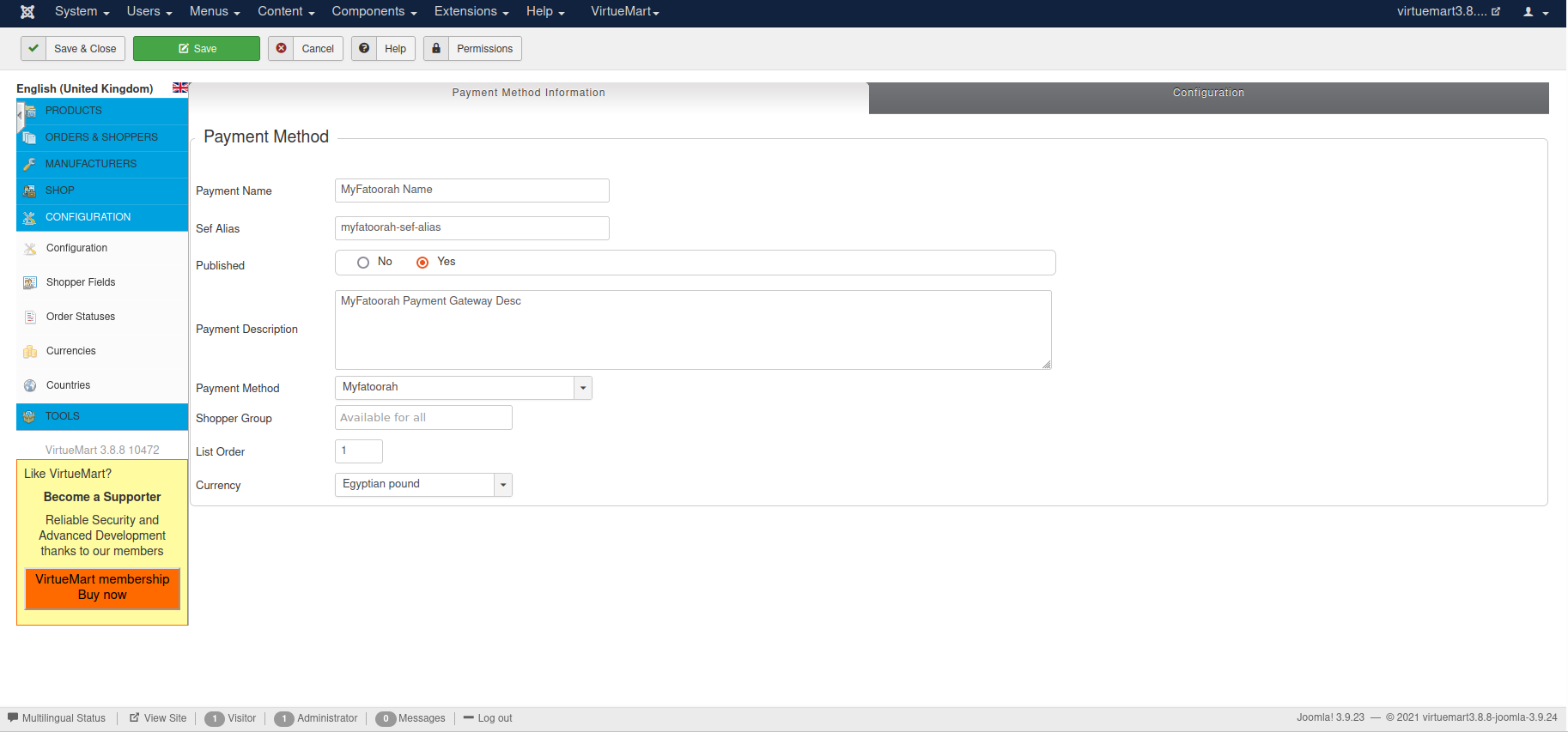Click the Help question mark icon
The image size is (1568, 732).
(x=364, y=49)
